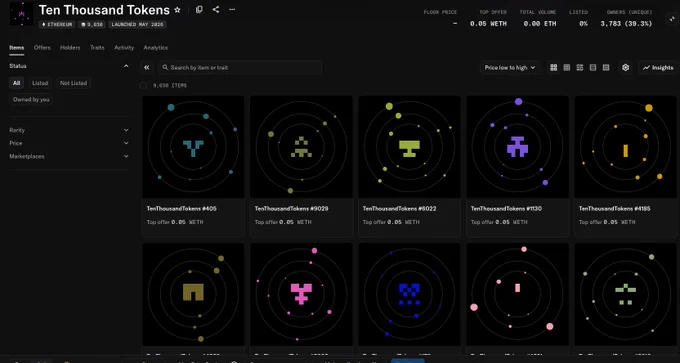Switch to the Activity tab

[x=124, y=48]
